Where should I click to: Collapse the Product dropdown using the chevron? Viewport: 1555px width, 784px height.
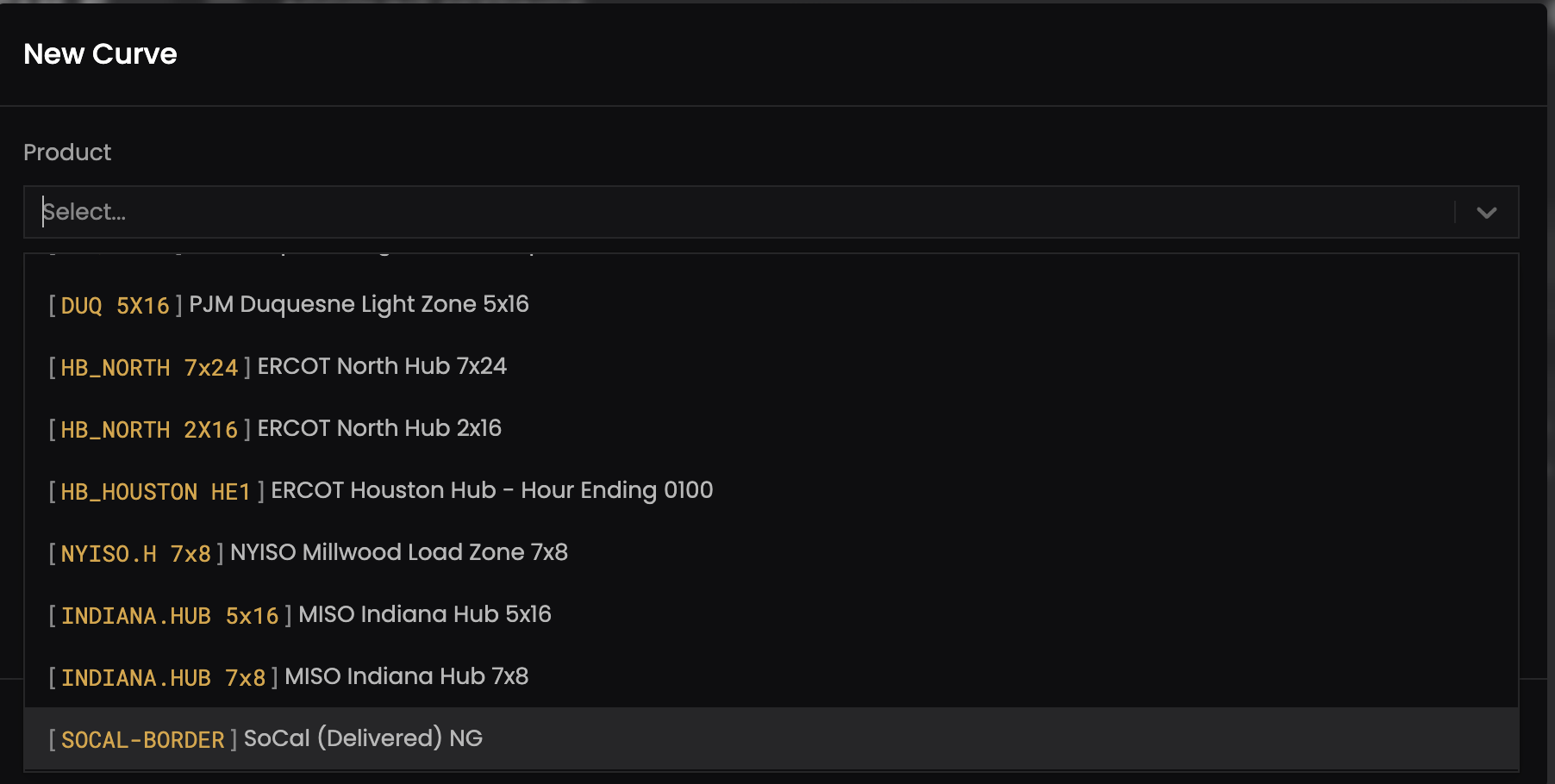point(1486,212)
